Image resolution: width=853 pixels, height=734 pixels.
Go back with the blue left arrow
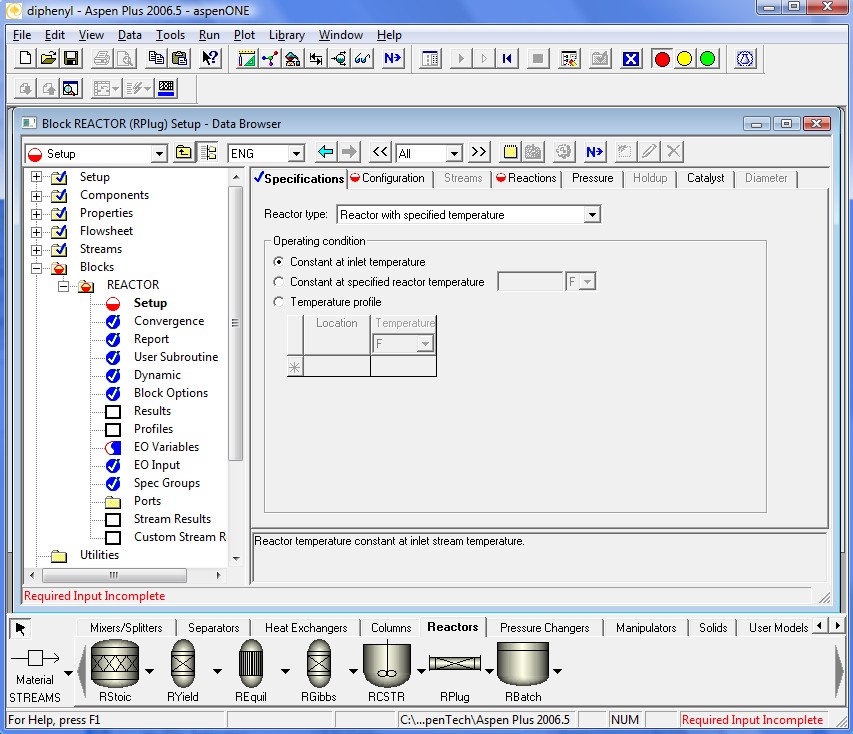[x=325, y=152]
